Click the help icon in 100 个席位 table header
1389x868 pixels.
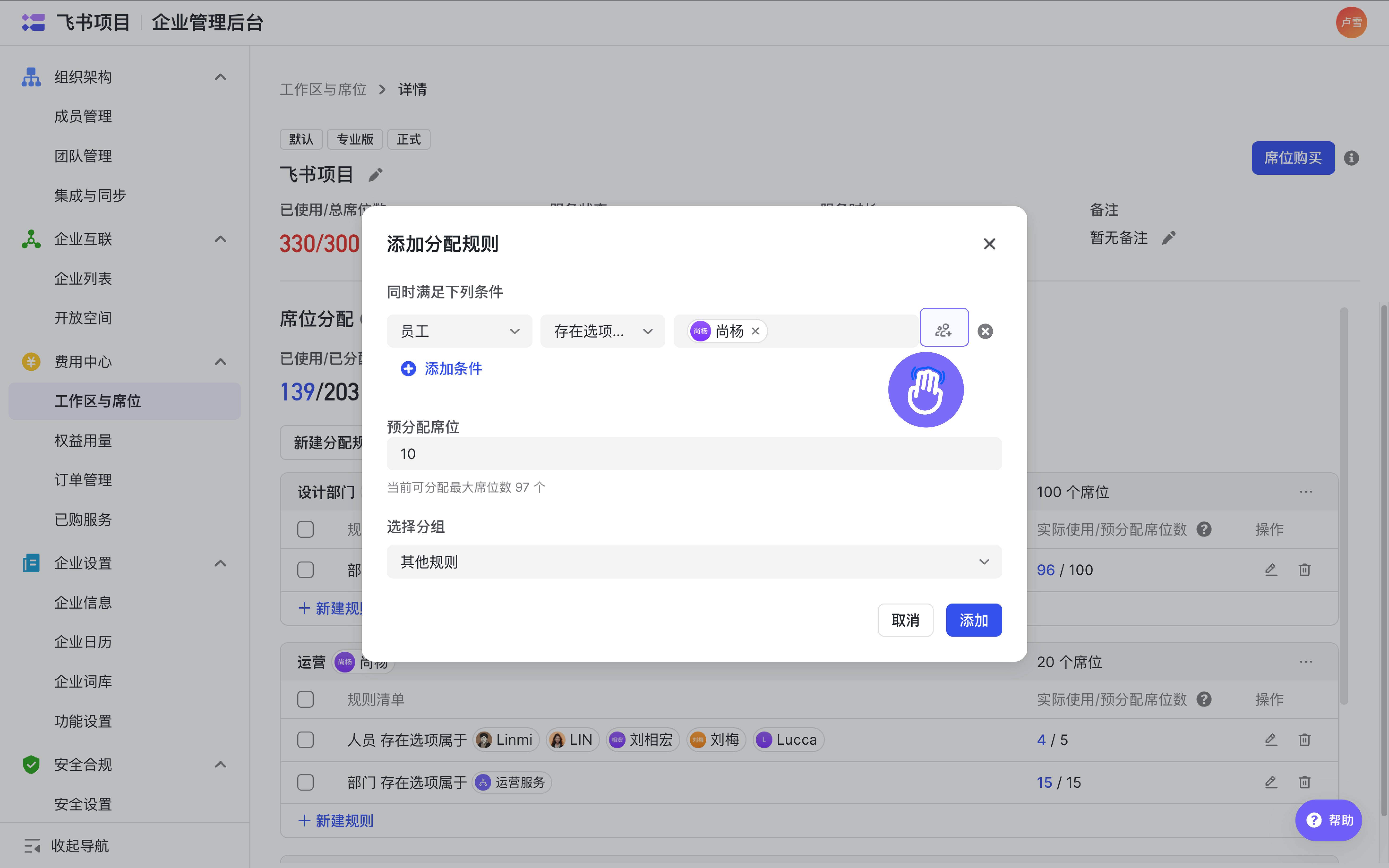(1204, 529)
